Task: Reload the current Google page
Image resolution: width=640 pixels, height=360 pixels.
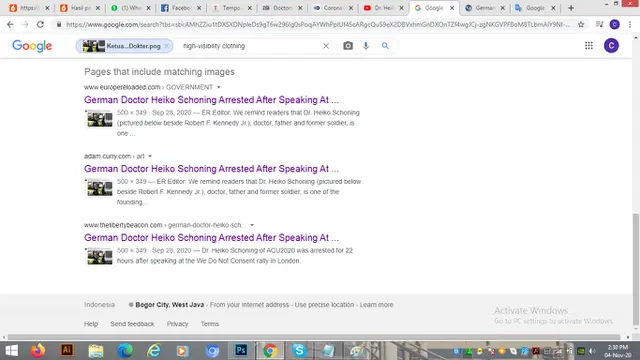Action: click(40, 24)
